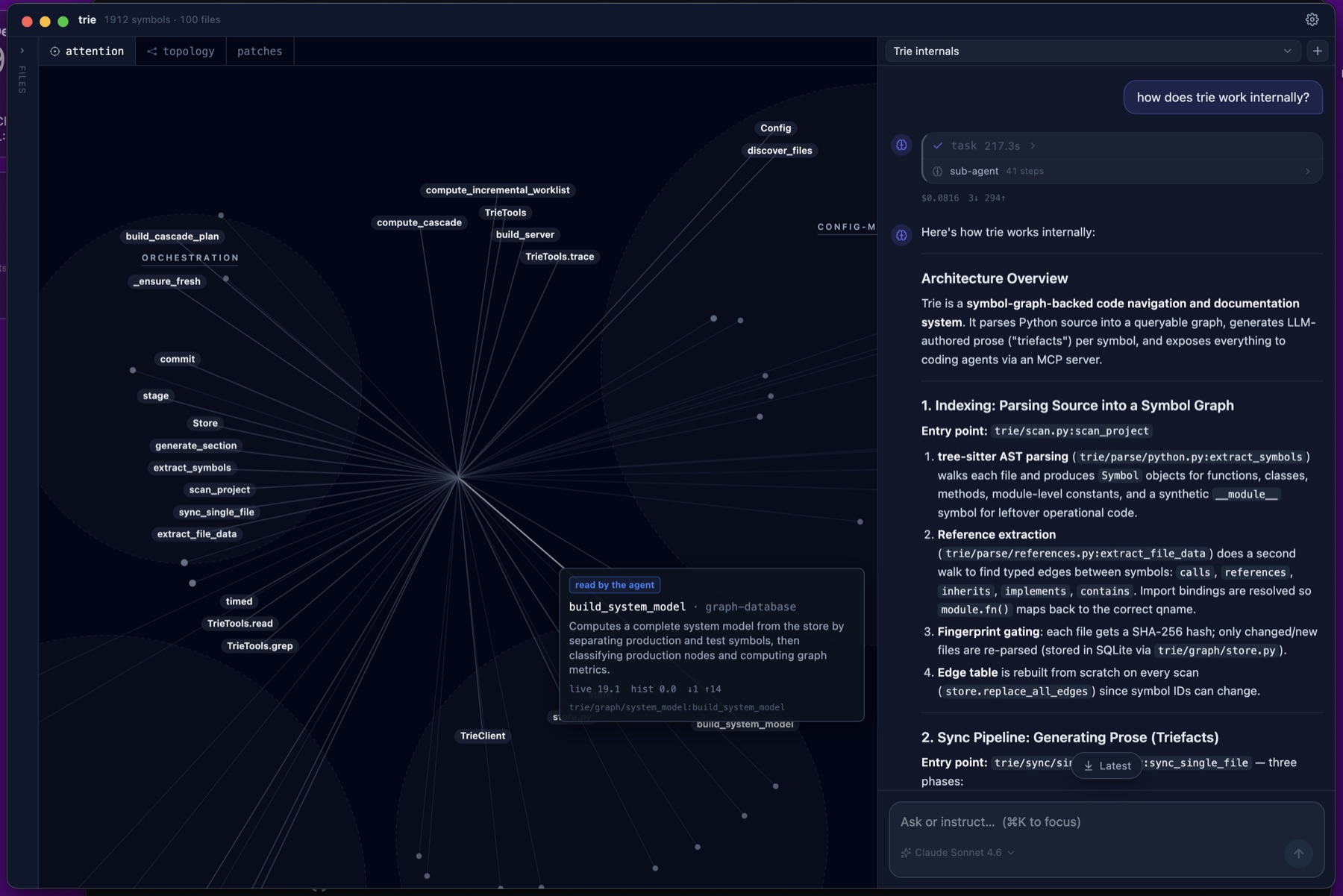Click the task checkmark icon
The height and width of the screenshot is (896, 1343).
coord(938,145)
